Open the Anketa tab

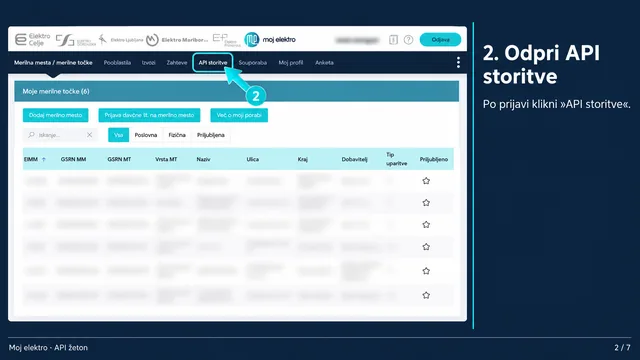tap(324, 62)
